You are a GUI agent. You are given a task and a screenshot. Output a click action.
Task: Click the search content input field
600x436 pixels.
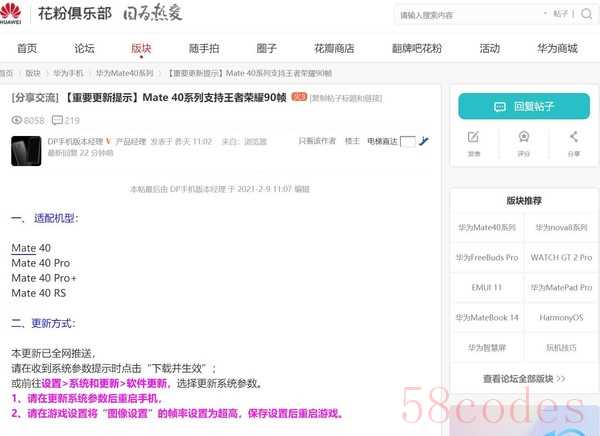pyautogui.click(x=469, y=15)
